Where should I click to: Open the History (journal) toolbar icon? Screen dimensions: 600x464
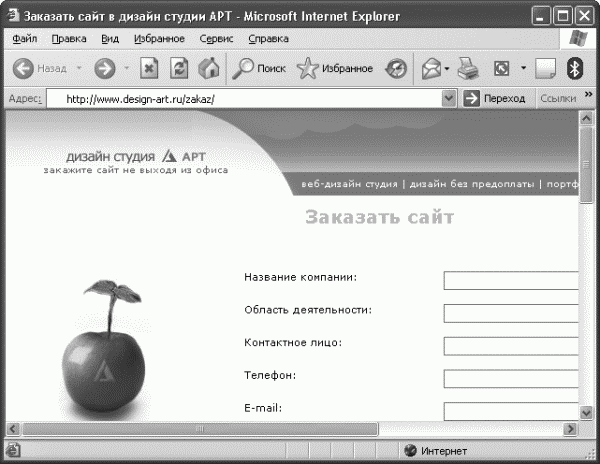[x=396, y=69]
